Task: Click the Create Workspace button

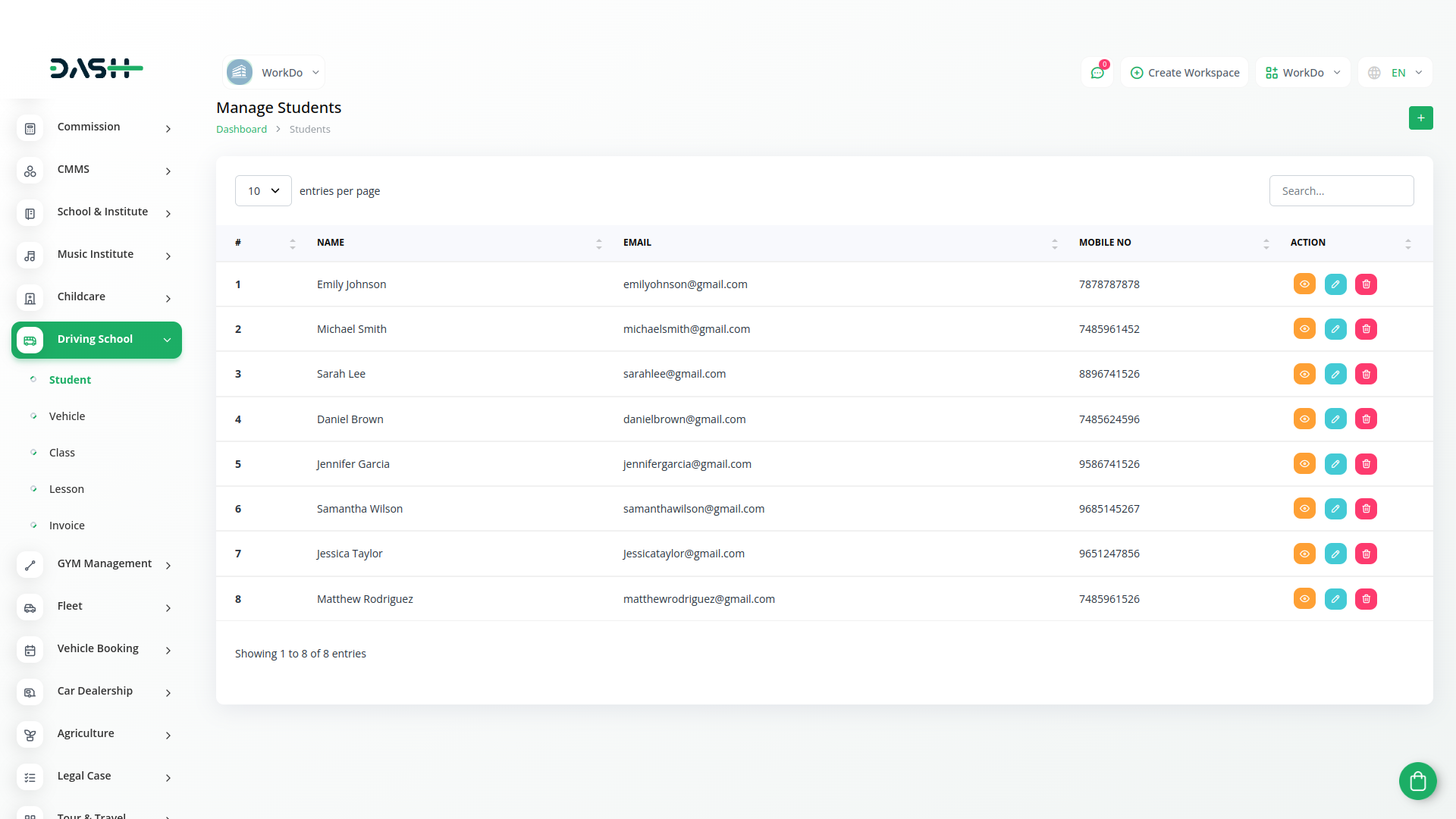Action: (1185, 73)
